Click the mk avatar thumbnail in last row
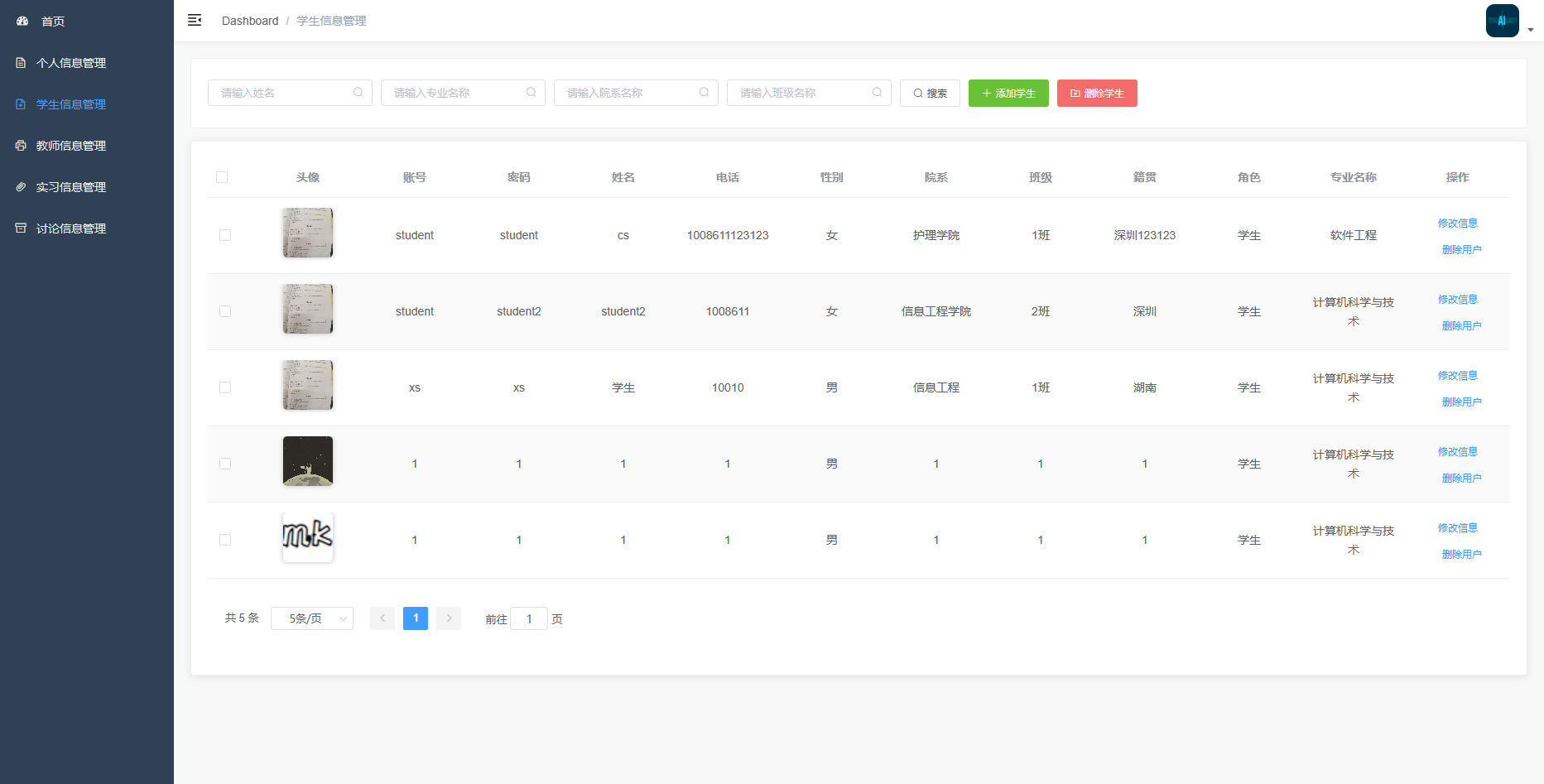Screen dimensions: 1544x784 pyautogui.click(x=308, y=537)
